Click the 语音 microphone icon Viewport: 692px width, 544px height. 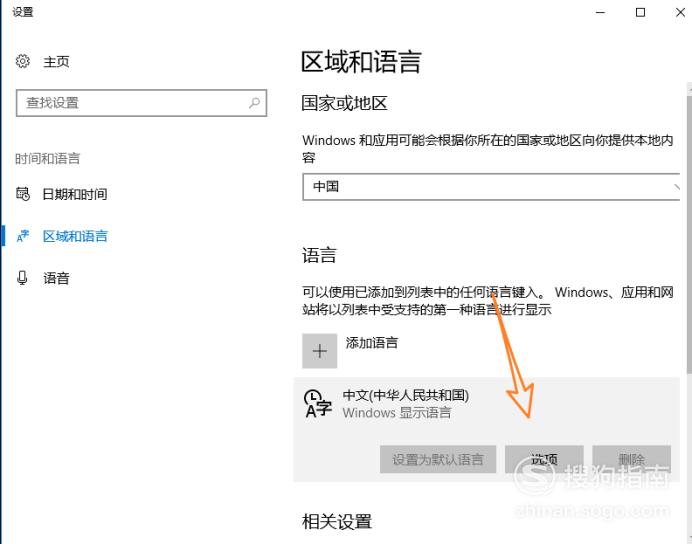pos(22,278)
